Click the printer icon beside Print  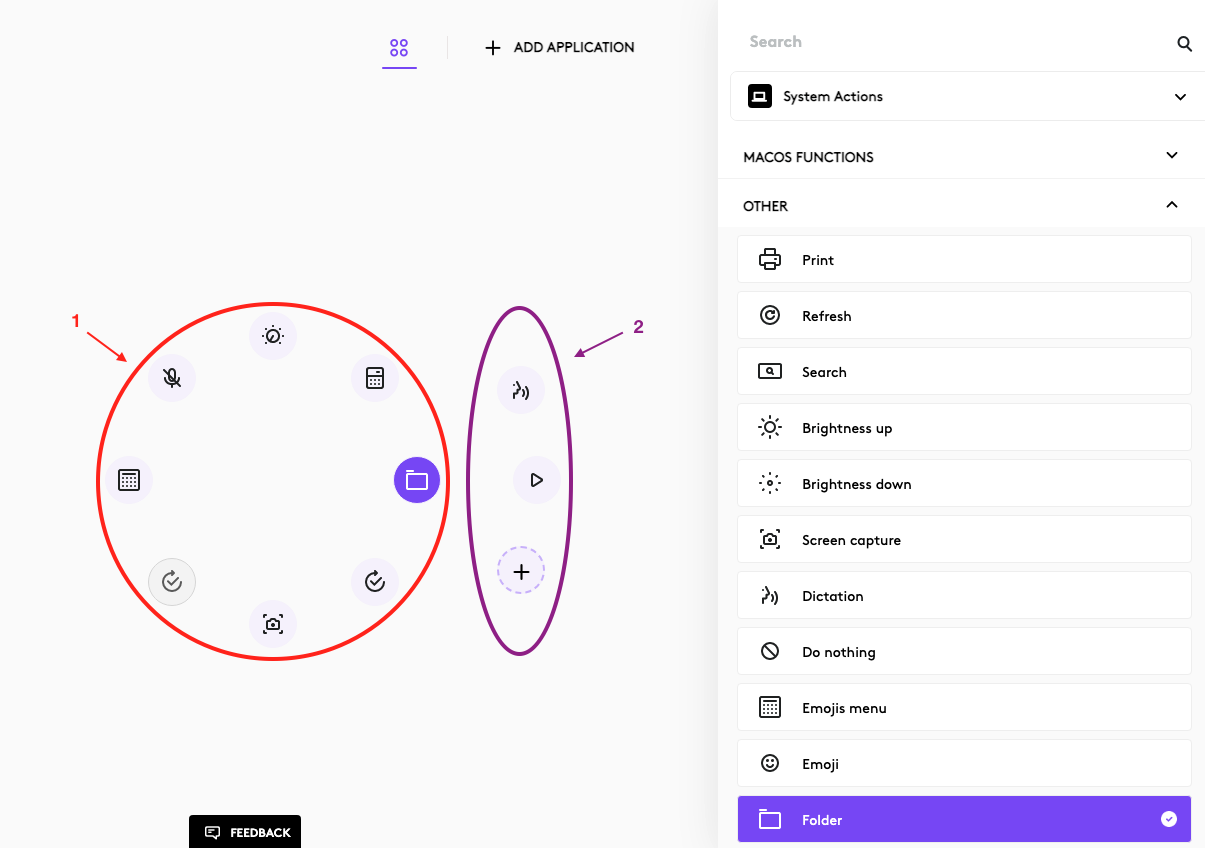[769, 259]
